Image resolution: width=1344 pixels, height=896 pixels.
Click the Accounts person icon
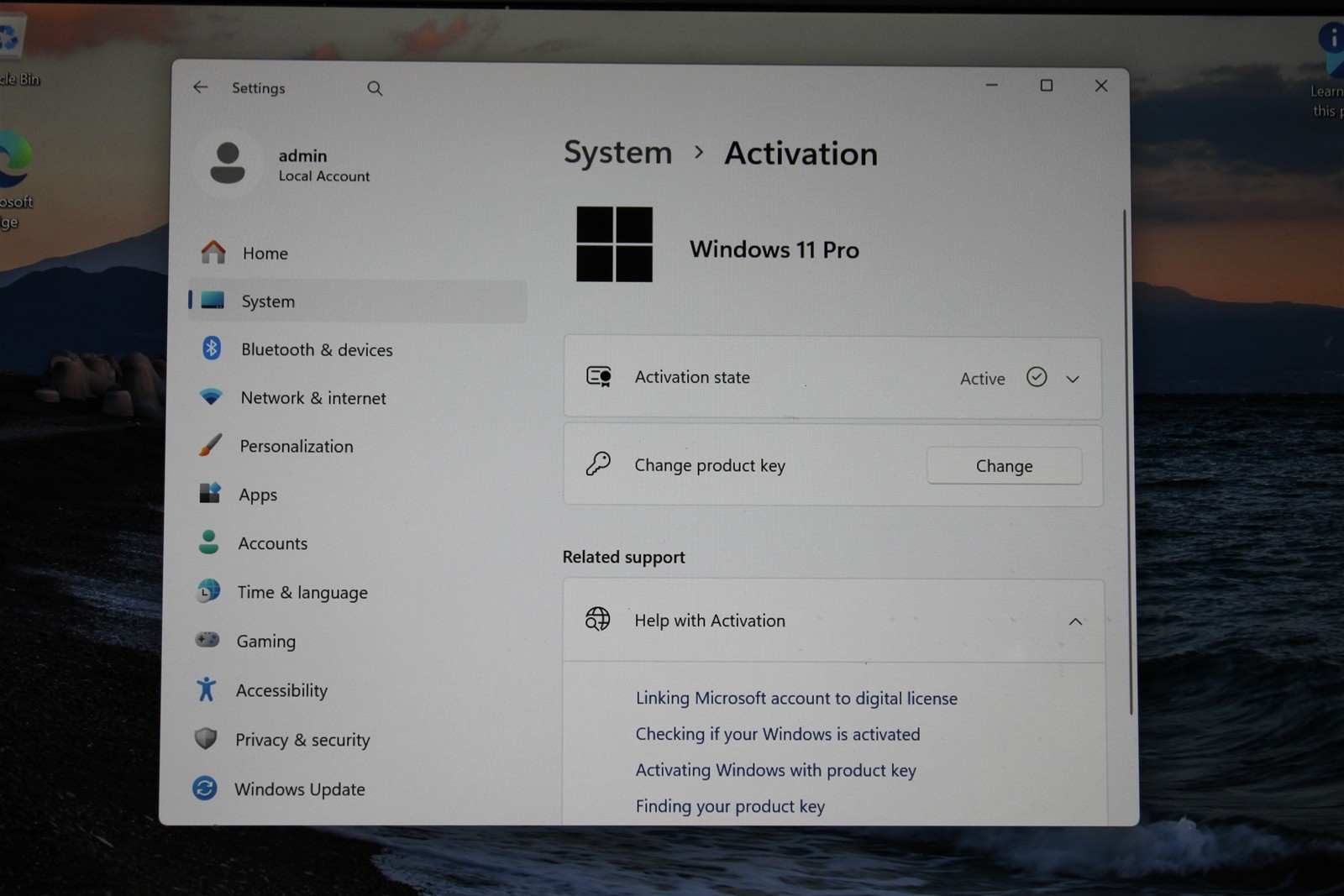(208, 542)
